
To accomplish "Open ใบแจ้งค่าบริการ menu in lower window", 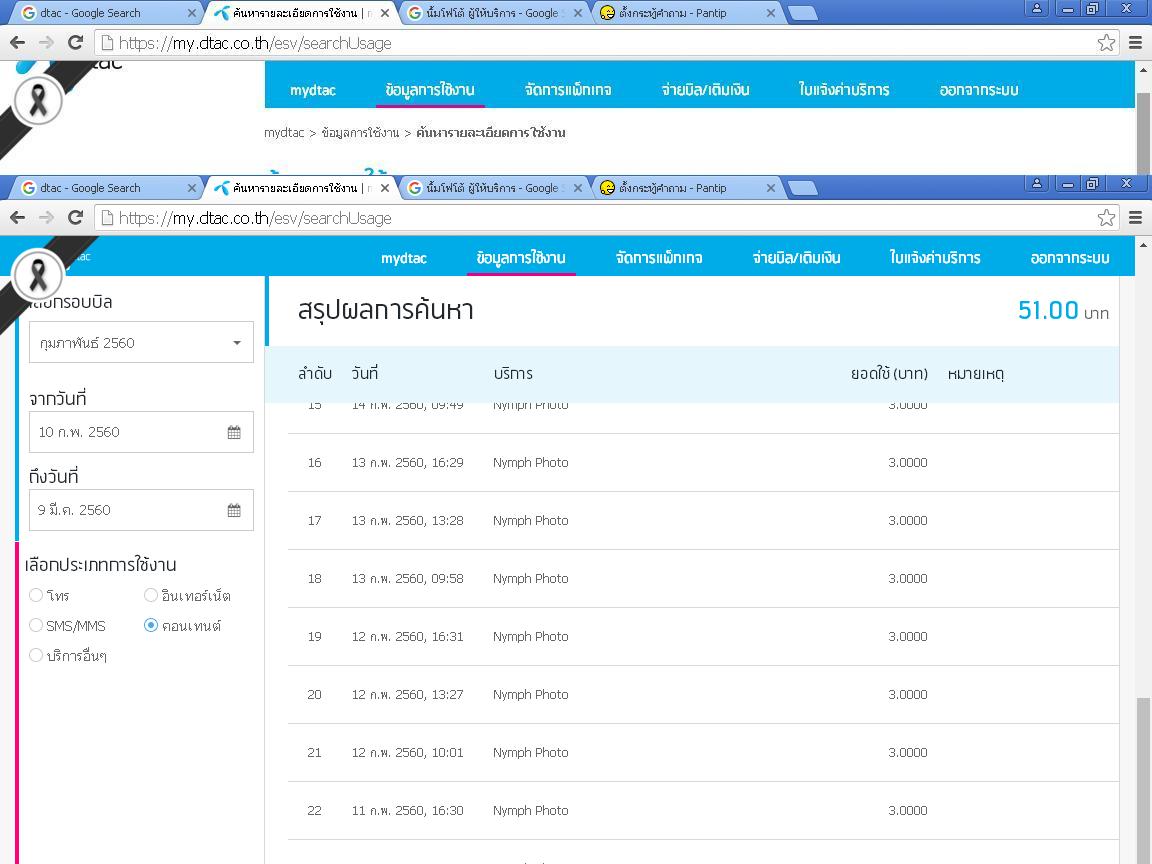I will (x=935, y=258).
